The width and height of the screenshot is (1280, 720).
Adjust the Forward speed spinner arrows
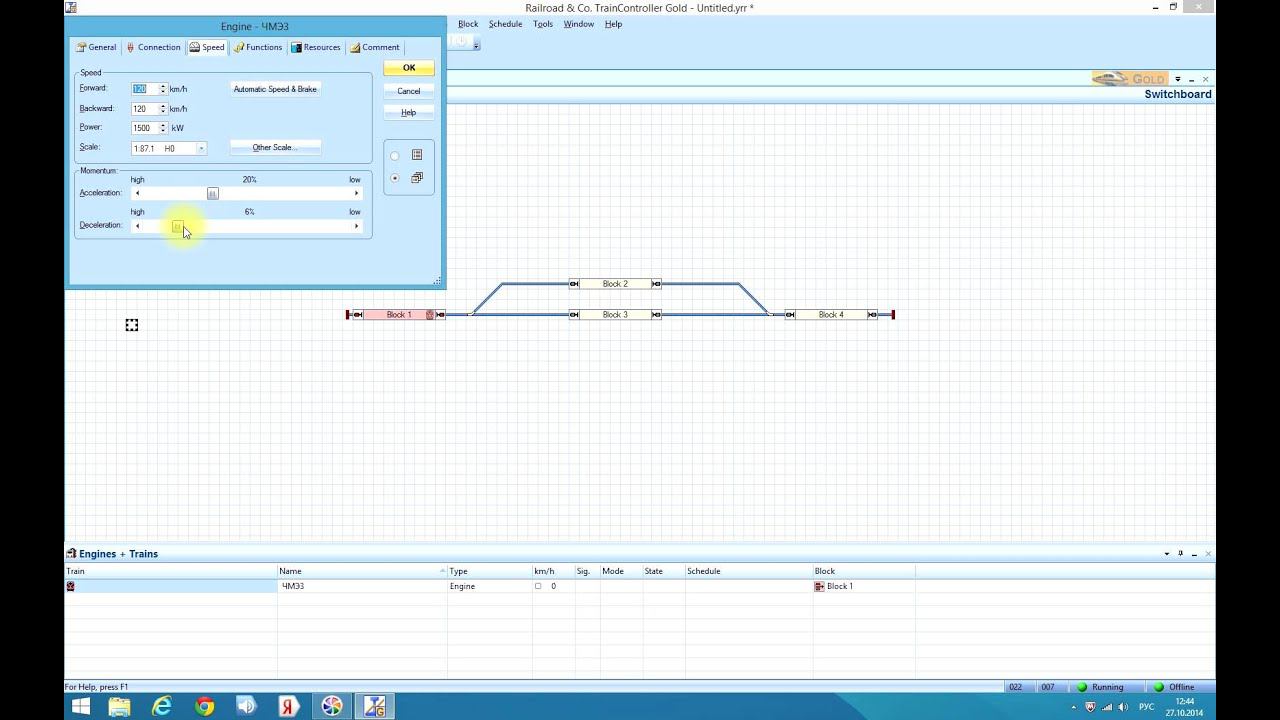(163, 89)
